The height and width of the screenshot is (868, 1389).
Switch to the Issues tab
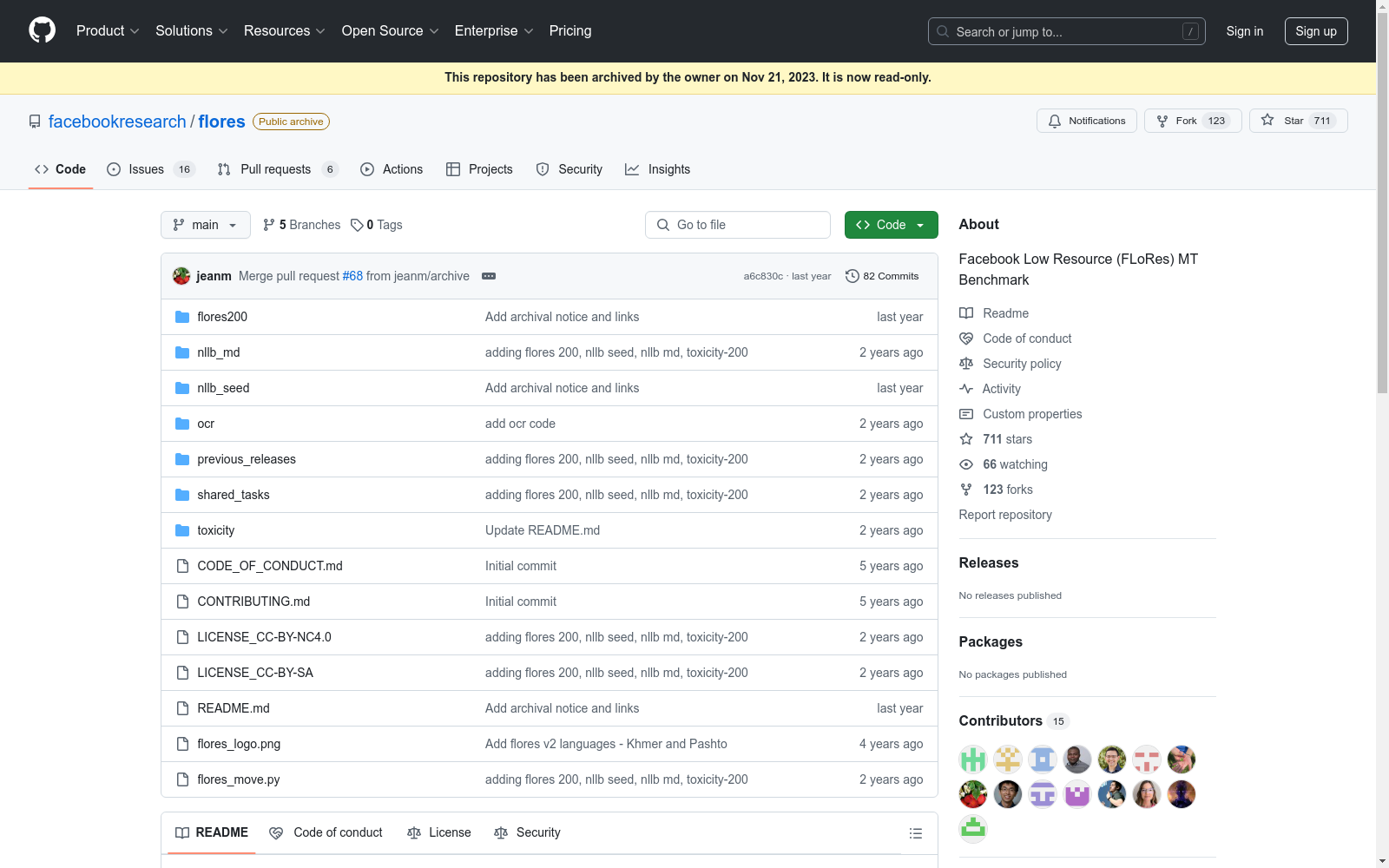[151, 169]
